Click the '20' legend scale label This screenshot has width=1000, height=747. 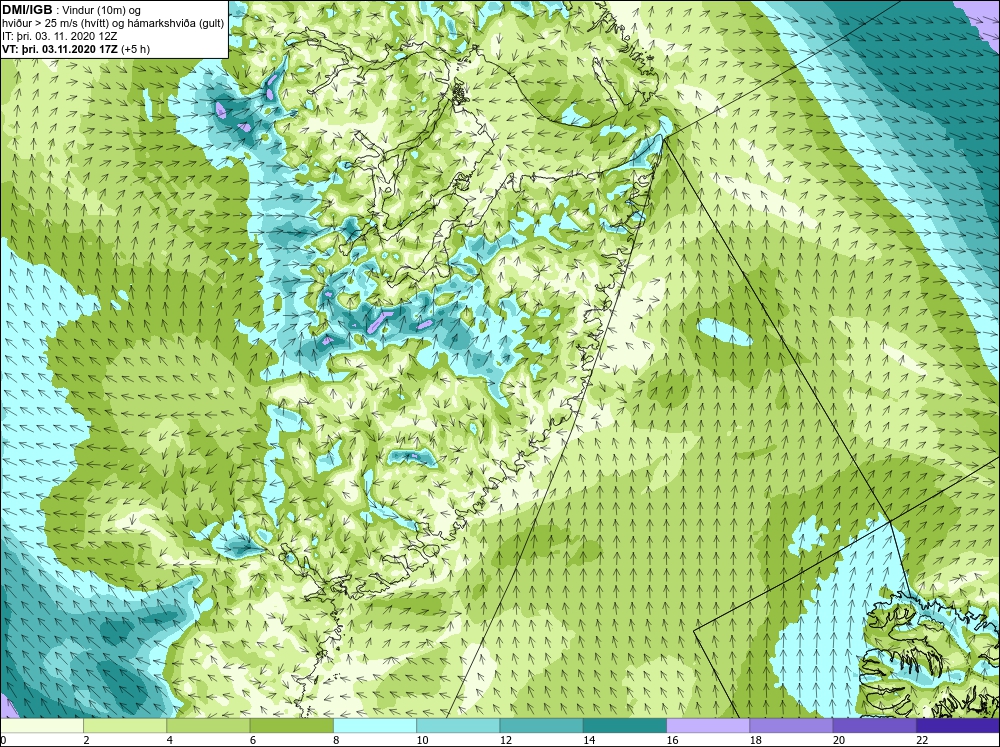pos(839,740)
